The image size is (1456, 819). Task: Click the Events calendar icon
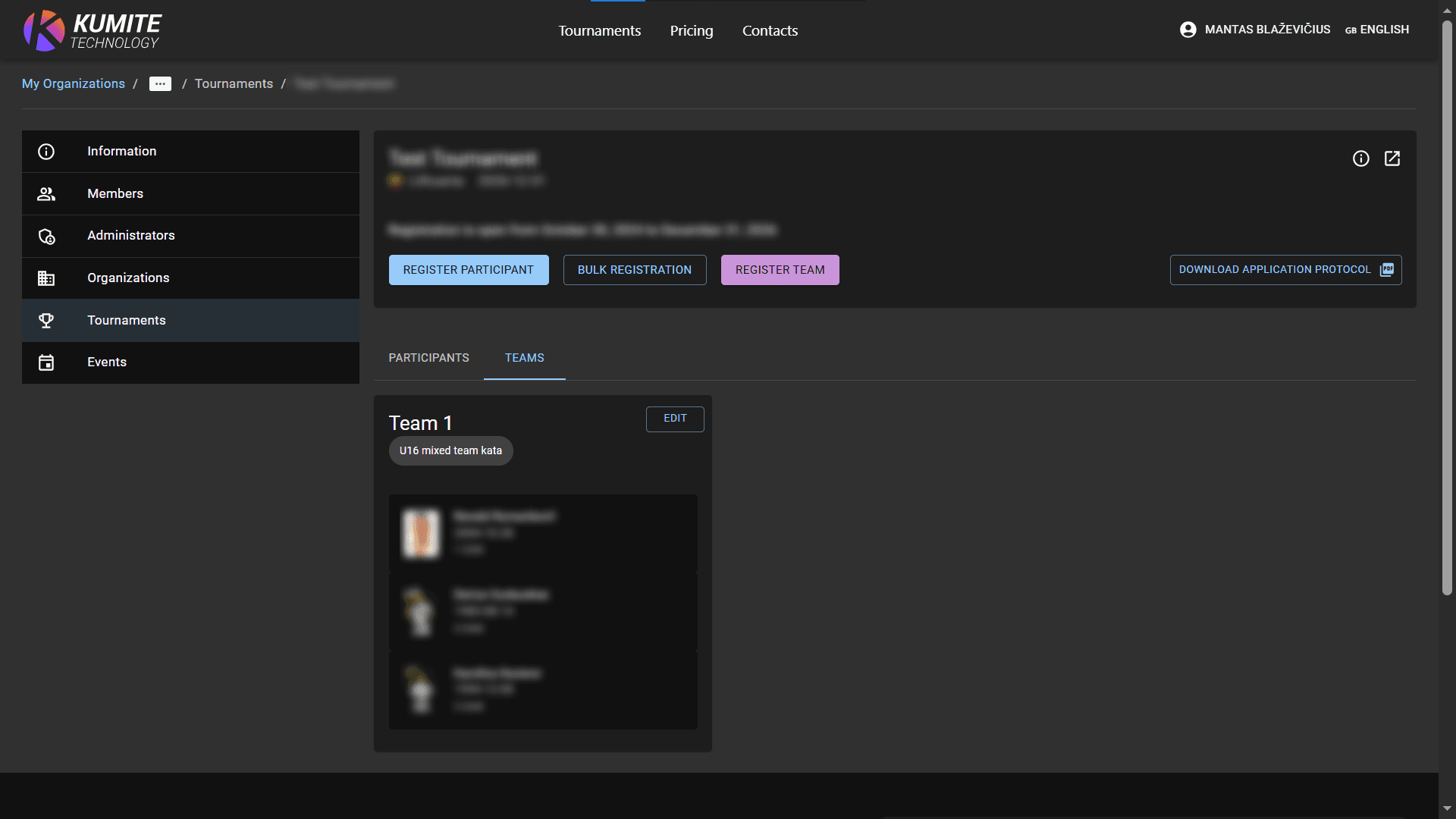click(46, 362)
